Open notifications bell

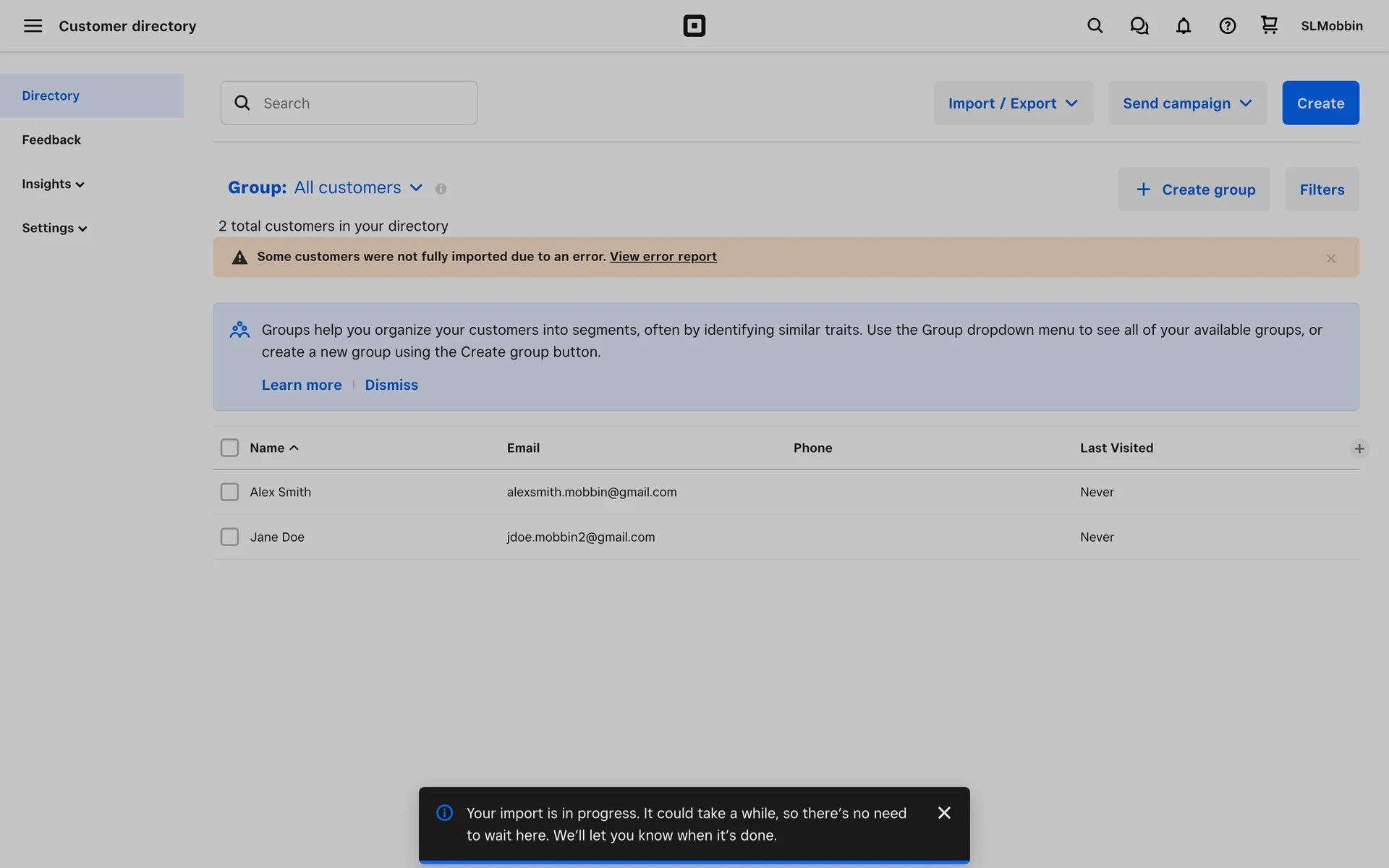point(1183,26)
